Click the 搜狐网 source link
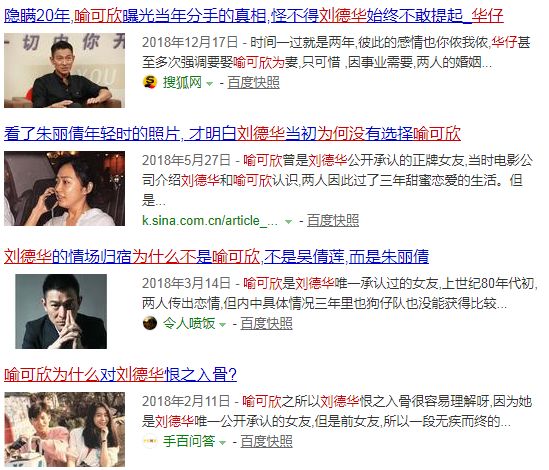549x470 pixels. [182, 83]
